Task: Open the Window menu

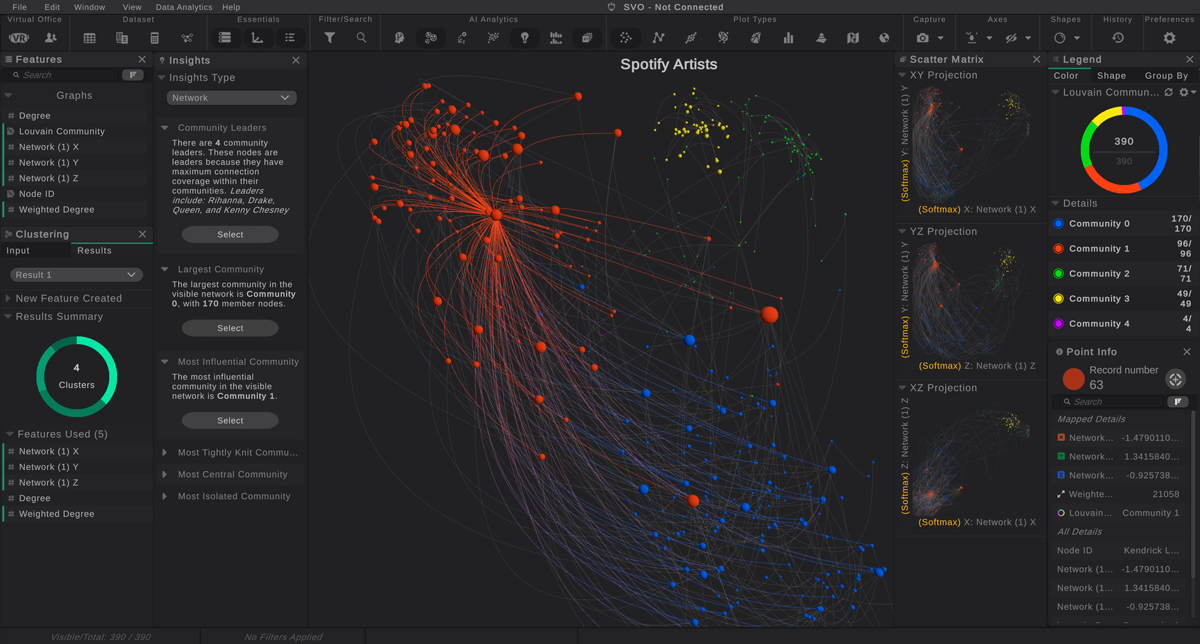Action: [x=89, y=7]
